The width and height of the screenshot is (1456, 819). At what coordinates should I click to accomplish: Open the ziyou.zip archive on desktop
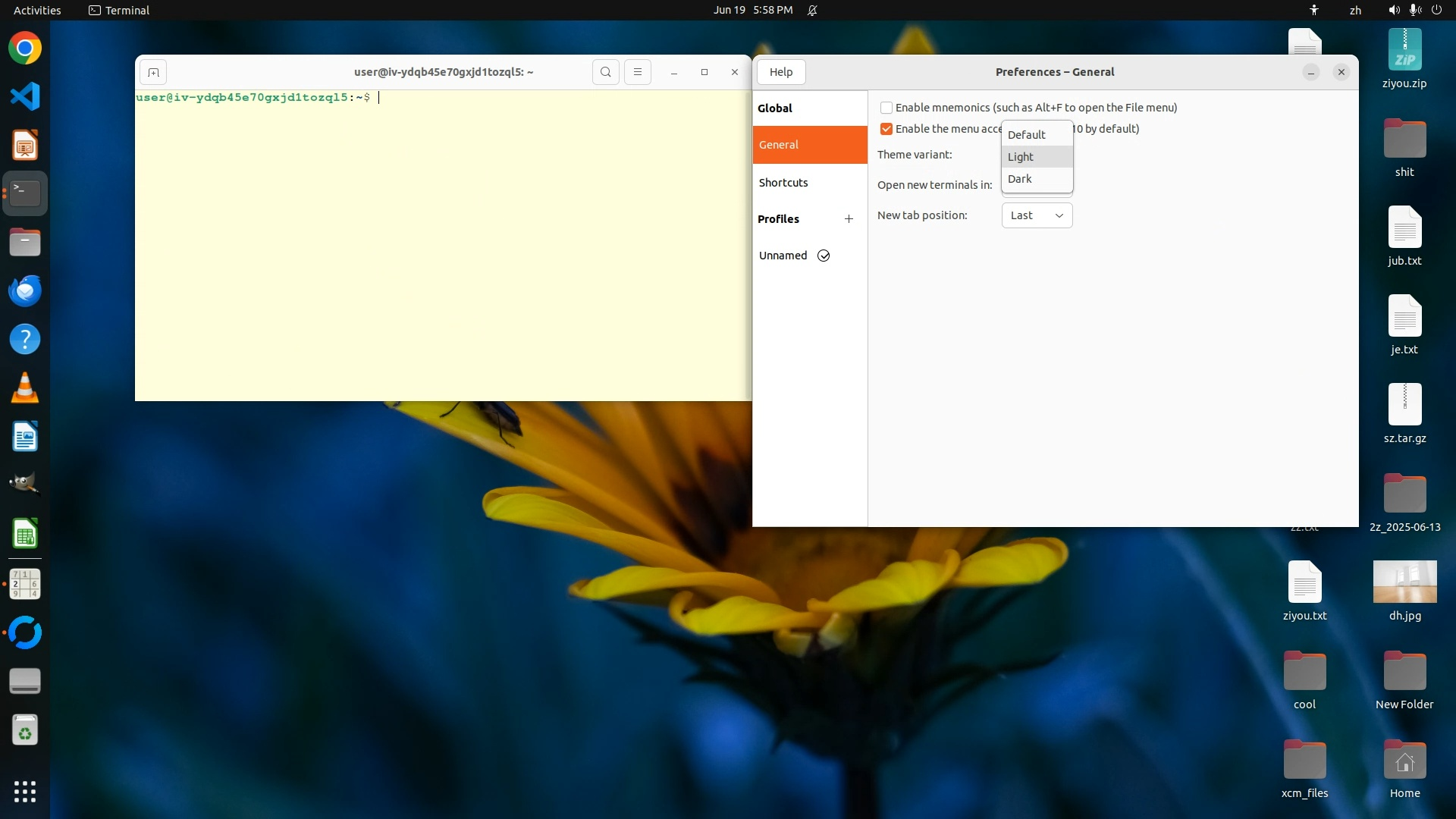coord(1404,51)
